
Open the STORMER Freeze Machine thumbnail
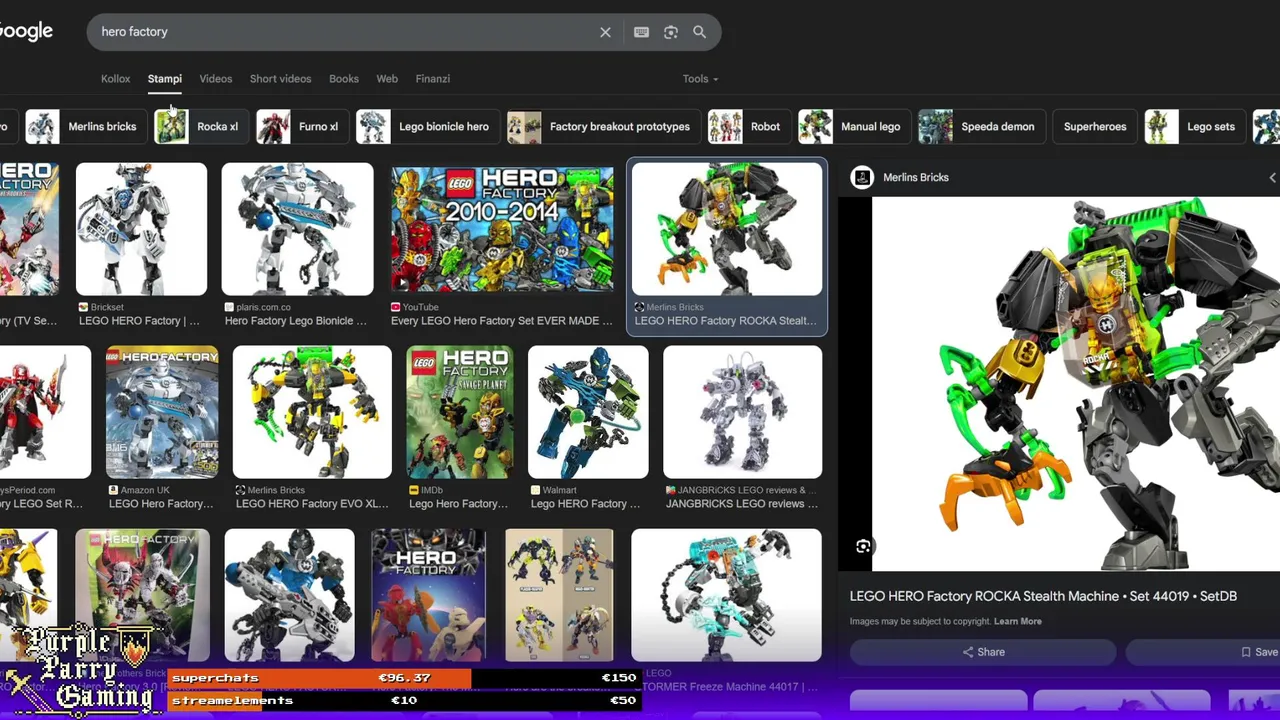coord(726,595)
